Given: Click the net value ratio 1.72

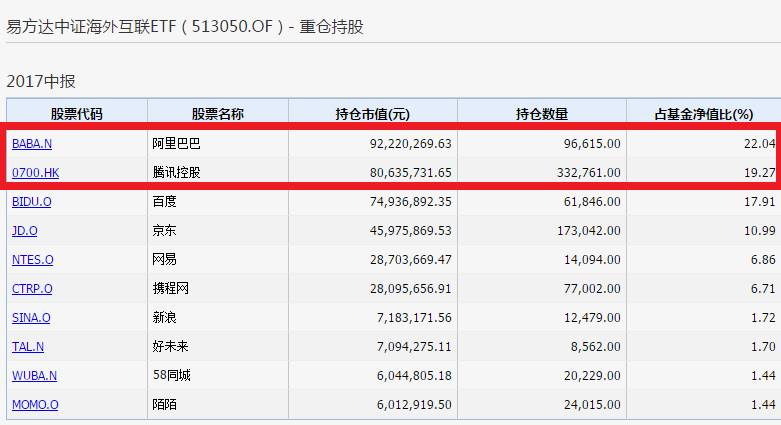Looking at the screenshot, I should pyautogui.click(x=763, y=317).
